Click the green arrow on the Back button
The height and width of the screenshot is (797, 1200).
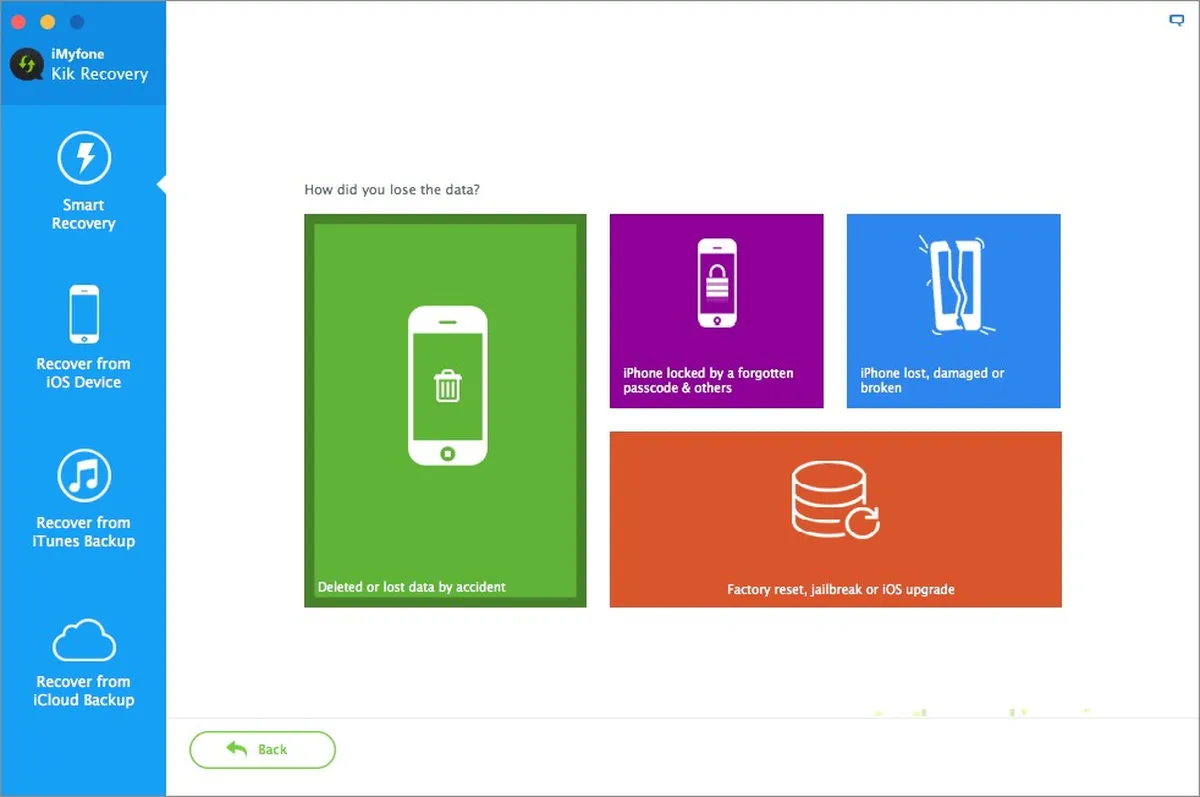tap(237, 748)
